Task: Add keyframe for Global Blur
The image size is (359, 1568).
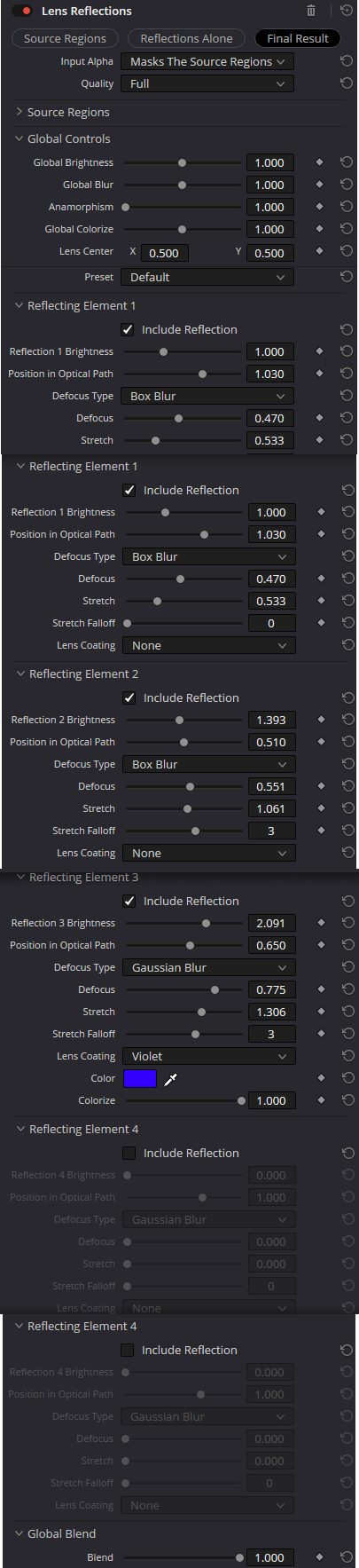Action: coord(319,185)
